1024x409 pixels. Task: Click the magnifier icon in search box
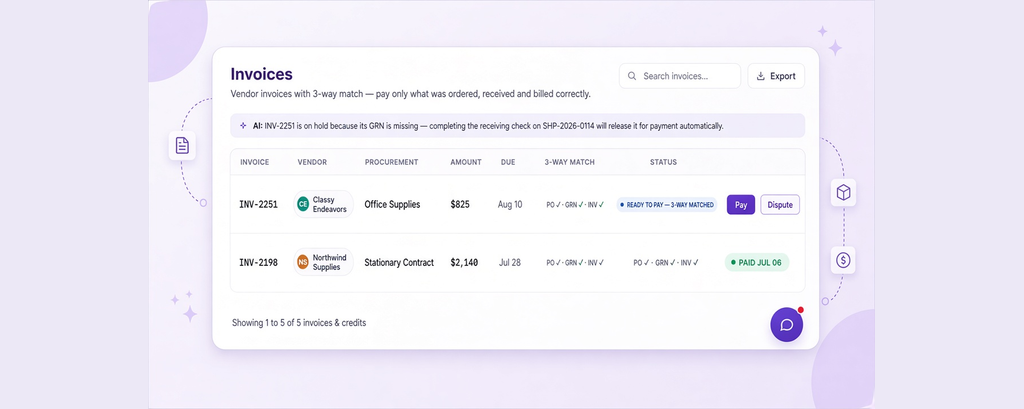(632, 76)
